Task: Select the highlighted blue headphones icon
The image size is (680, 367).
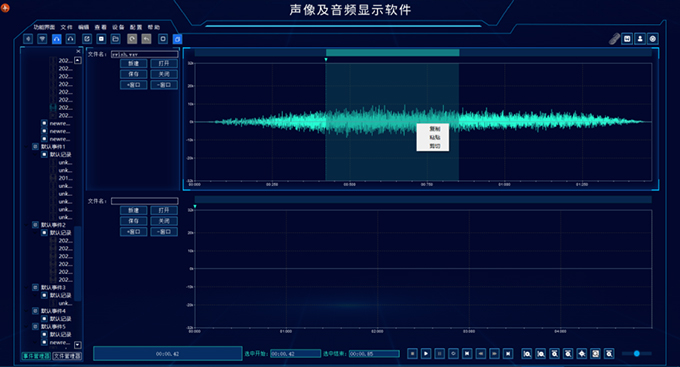Action: pyautogui.click(x=56, y=39)
